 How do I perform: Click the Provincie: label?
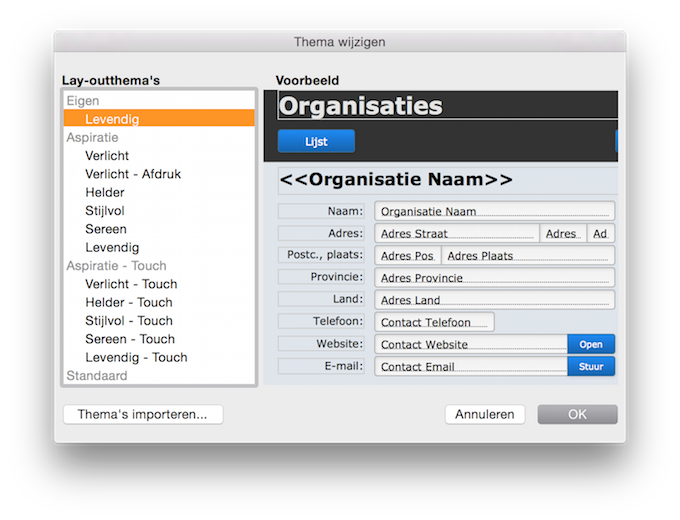pyautogui.click(x=321, y=277)
